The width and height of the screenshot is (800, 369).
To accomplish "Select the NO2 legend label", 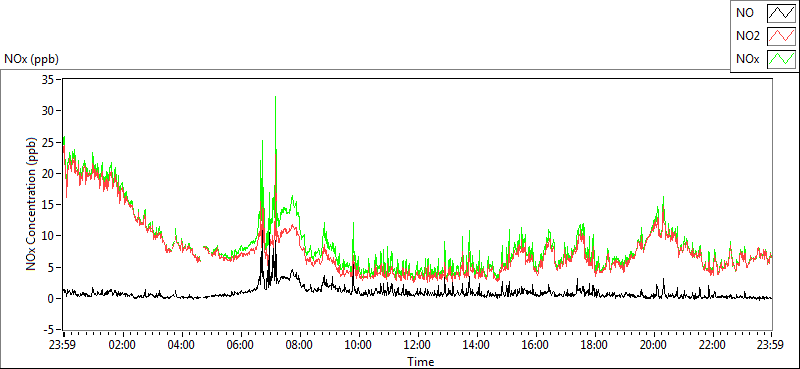I will pyautogui.click(x=748, y=36).
